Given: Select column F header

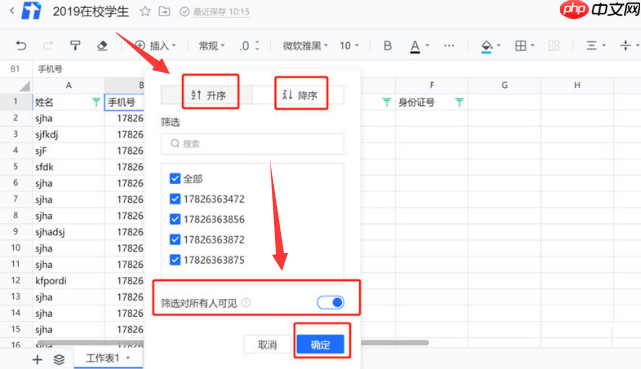Looking at the screenshot, I should (x=432, y=85).
